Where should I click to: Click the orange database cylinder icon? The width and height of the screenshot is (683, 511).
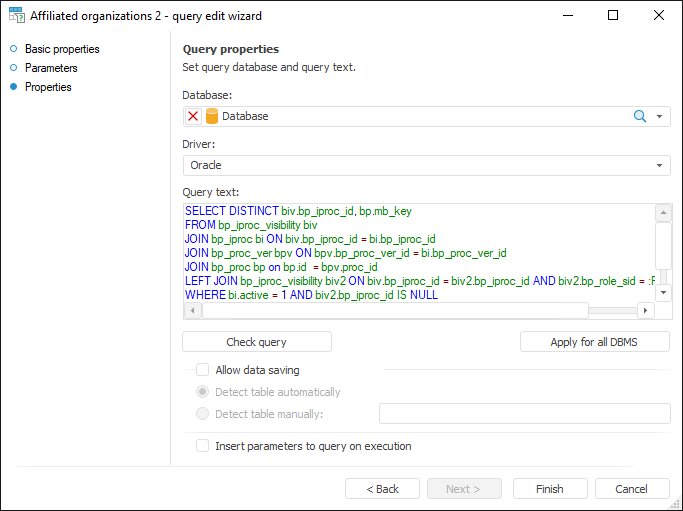(x=212, y=116)
